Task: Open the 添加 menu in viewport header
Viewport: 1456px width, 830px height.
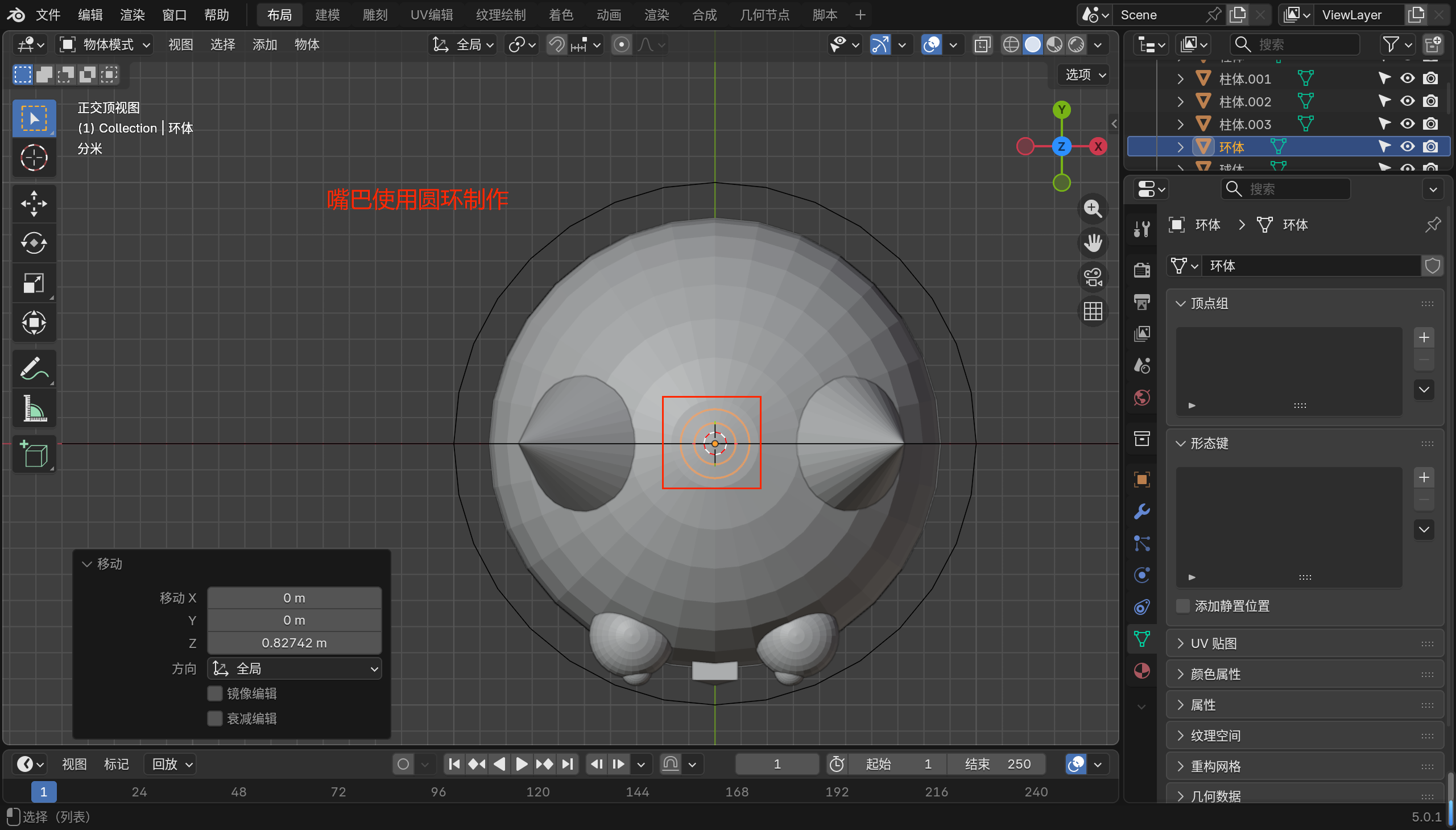Action: click(x=264, y=44)
